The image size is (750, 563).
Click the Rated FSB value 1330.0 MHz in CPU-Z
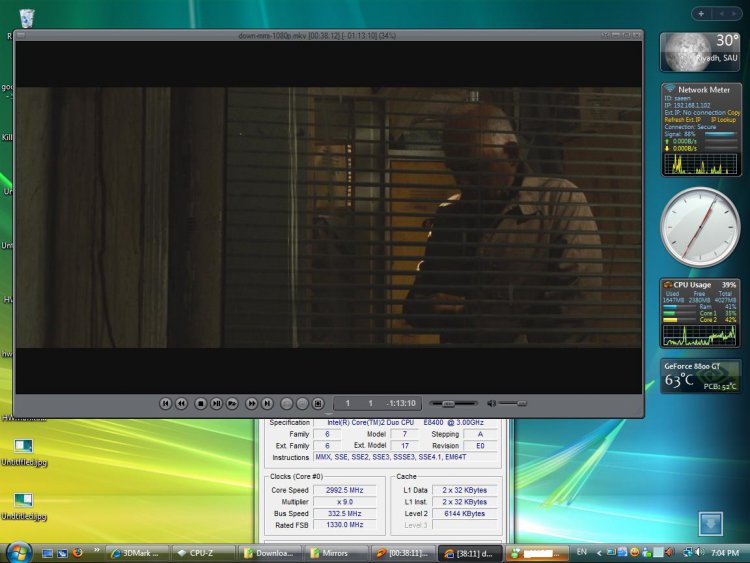[x=344, y=525]
